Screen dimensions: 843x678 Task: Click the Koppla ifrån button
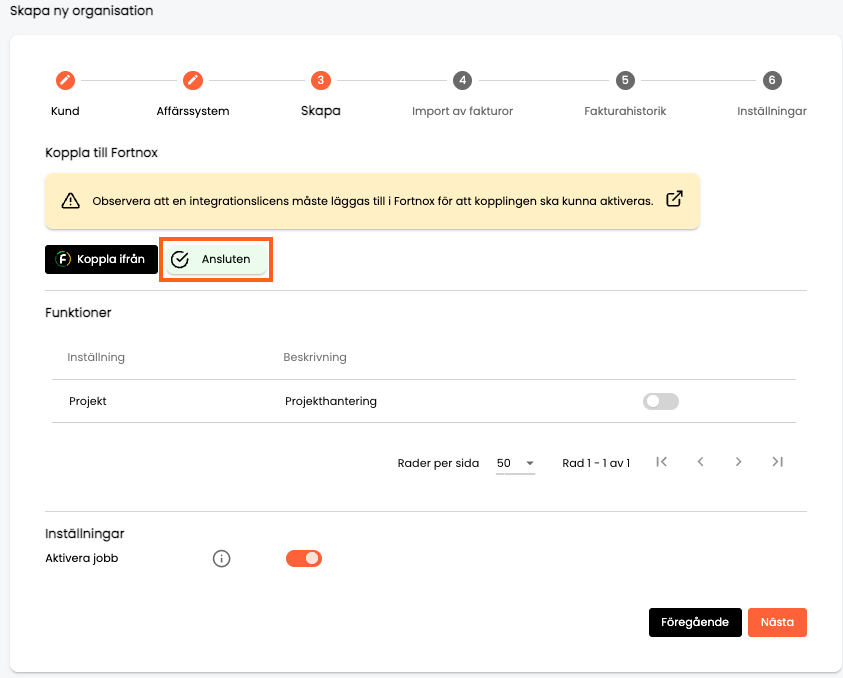point(102,260)
